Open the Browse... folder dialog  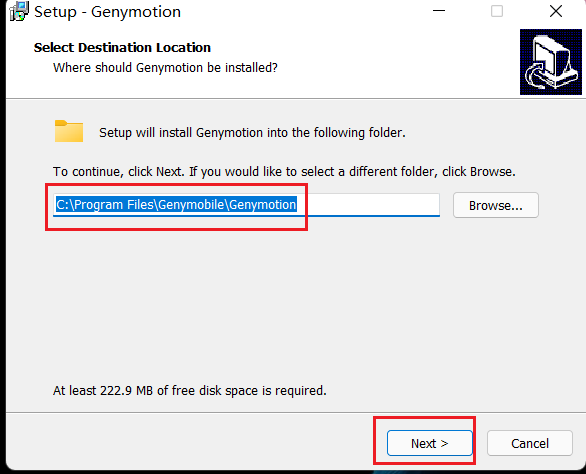pyautogui.click(x=496, y=205)
